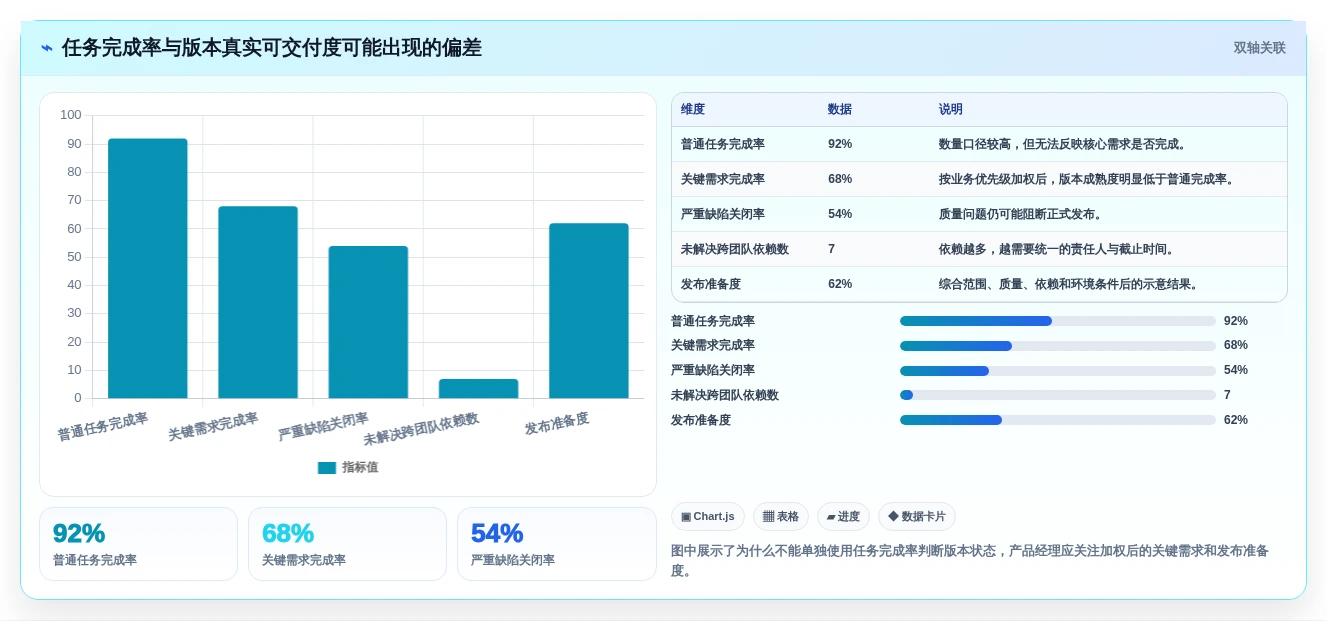Viewport: 1327px width, 621px height.
Task: Click the 68% value in the table
Action: (840, 179)
